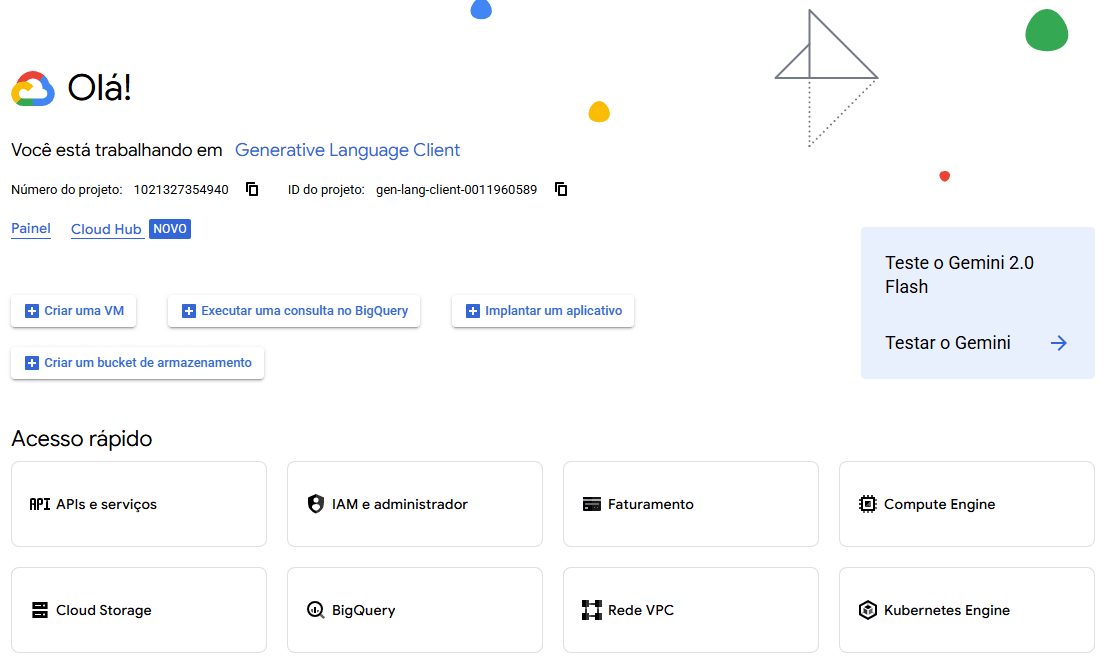
Task: Click the Implantar um aplicativo button
Action: click(x=543, y=311)
